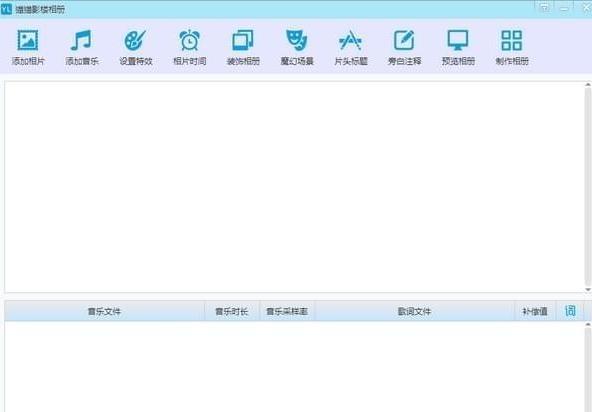Click the 补偿值 column header

[535, 311]
